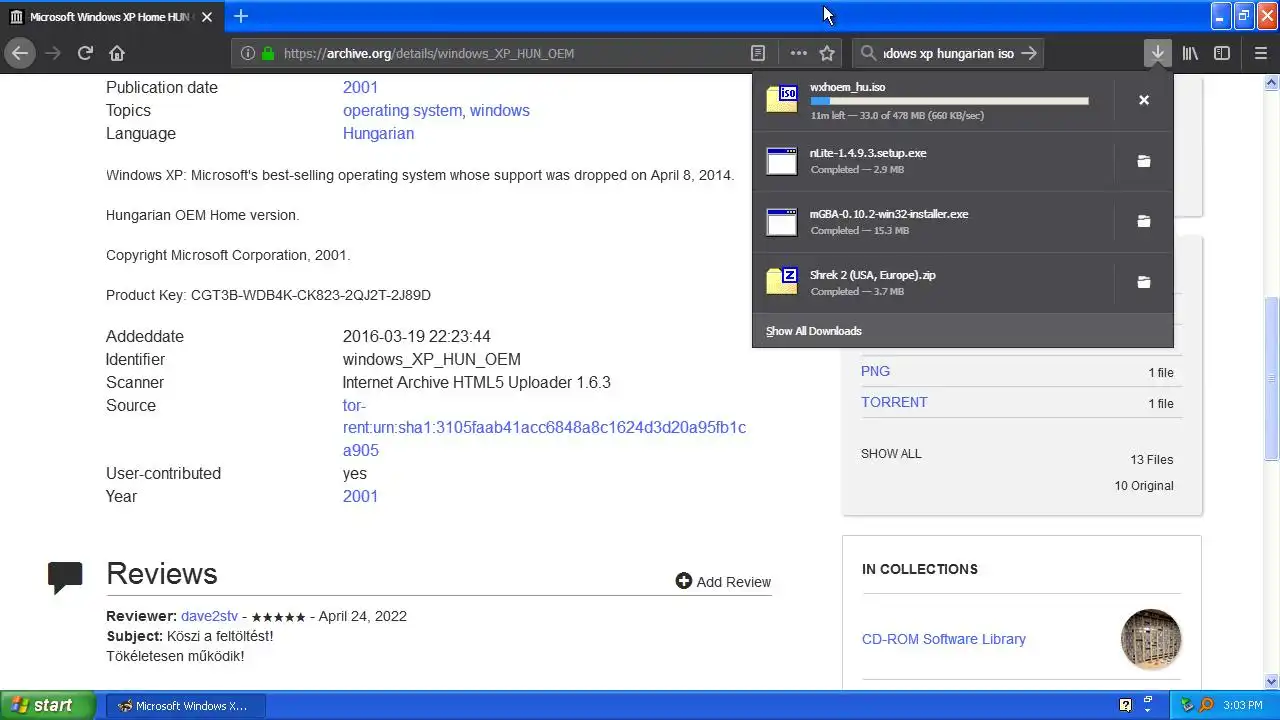Click the Reviews speech bubble icon
The image size is (1280, 720).
point(65,578)
